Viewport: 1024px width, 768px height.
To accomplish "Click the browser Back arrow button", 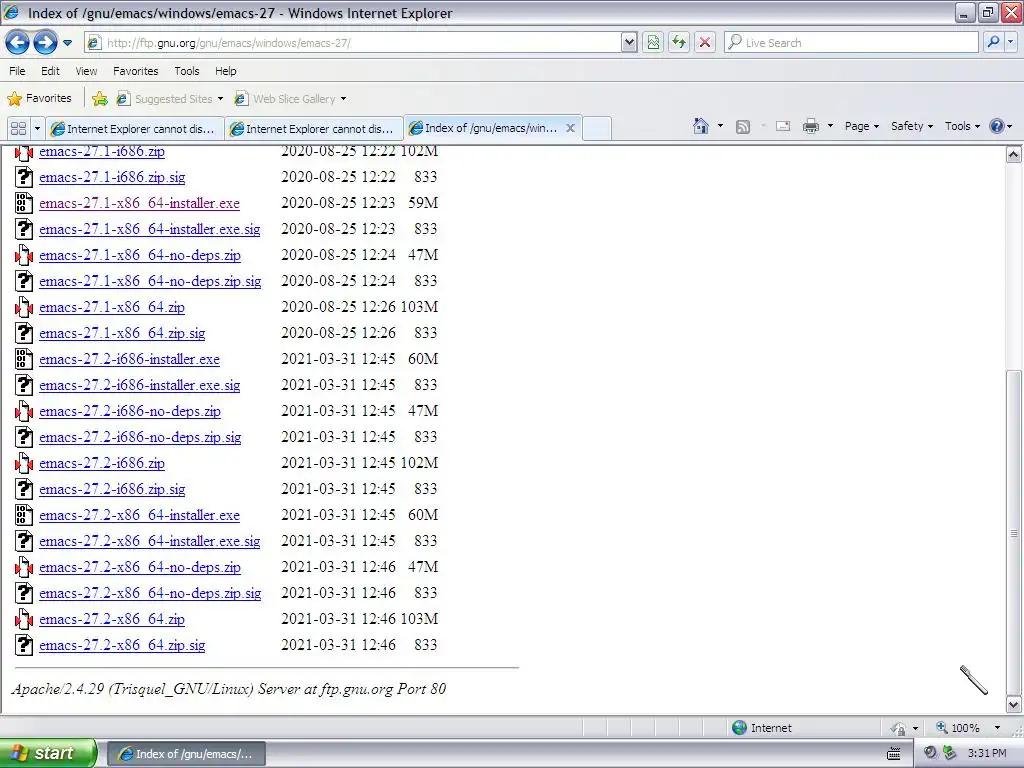I will pos(18,43).
